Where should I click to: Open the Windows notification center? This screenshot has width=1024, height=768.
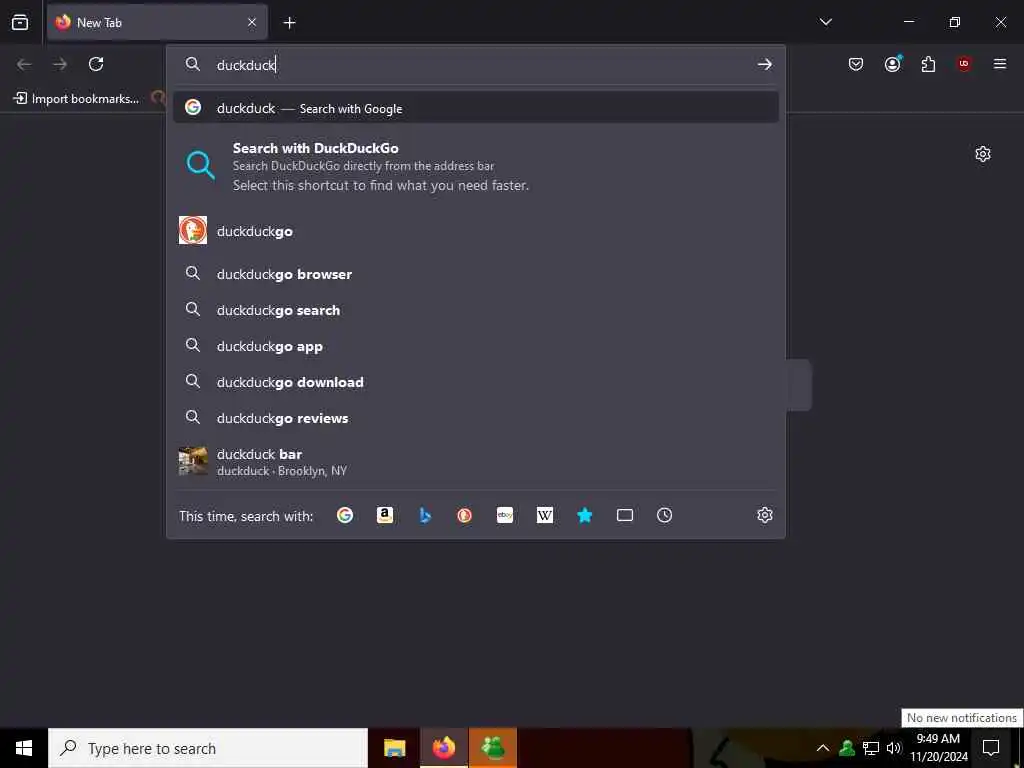point(991,748)
